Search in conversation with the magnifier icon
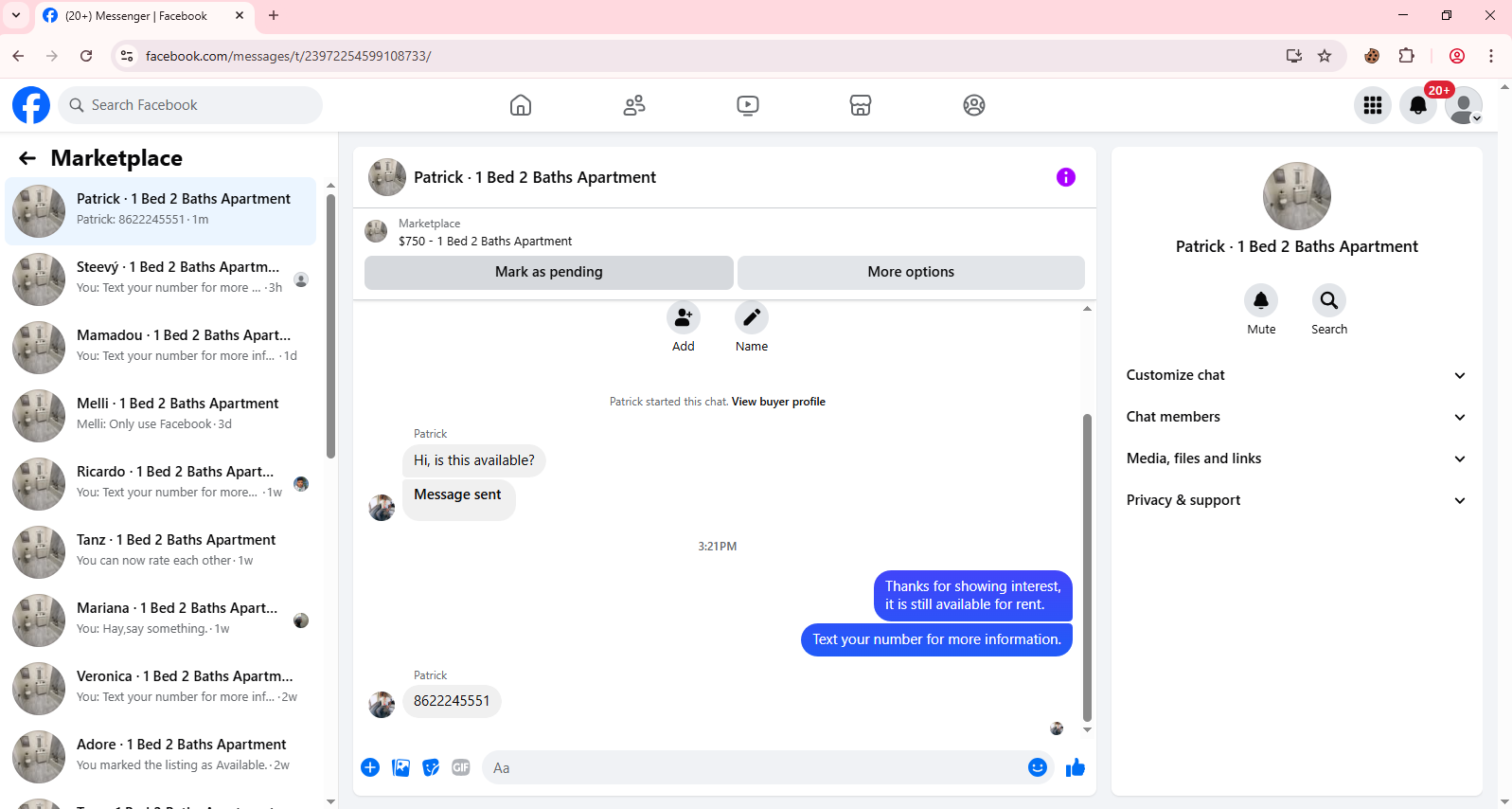This screenshot has height=809, width=1512. [1329, 300]
